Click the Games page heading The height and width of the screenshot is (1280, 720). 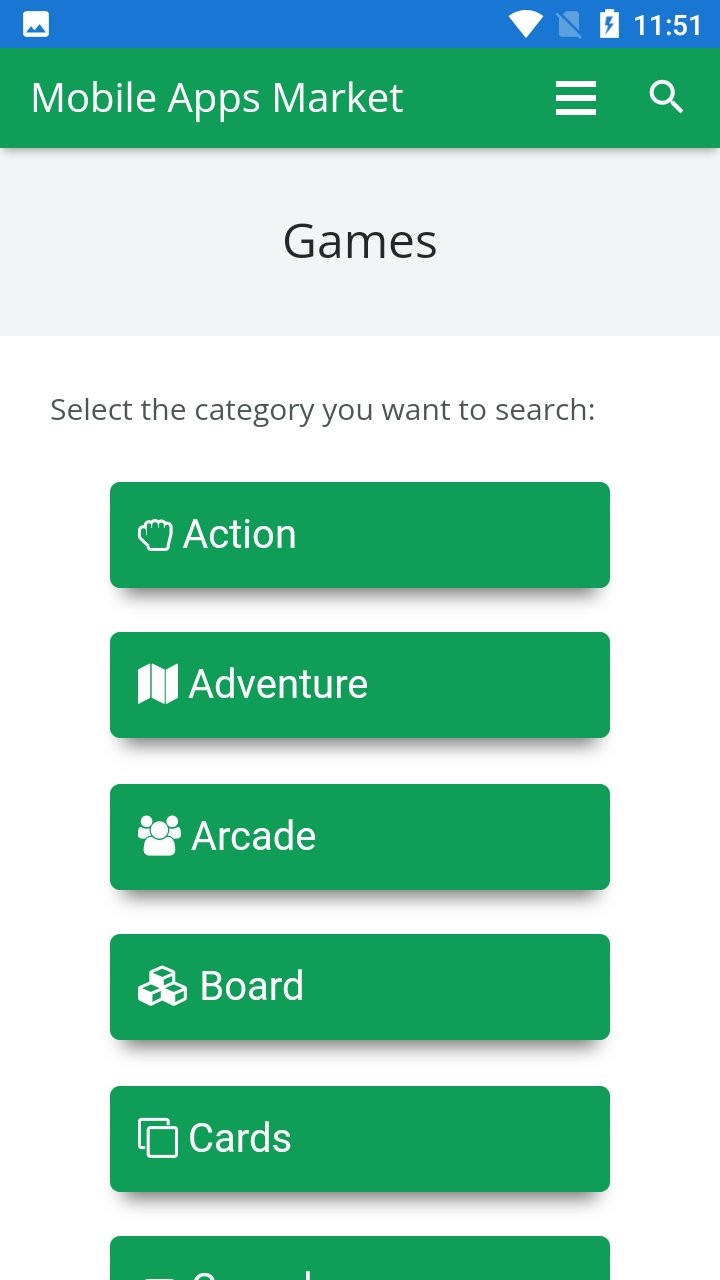[x=360, y=241]
